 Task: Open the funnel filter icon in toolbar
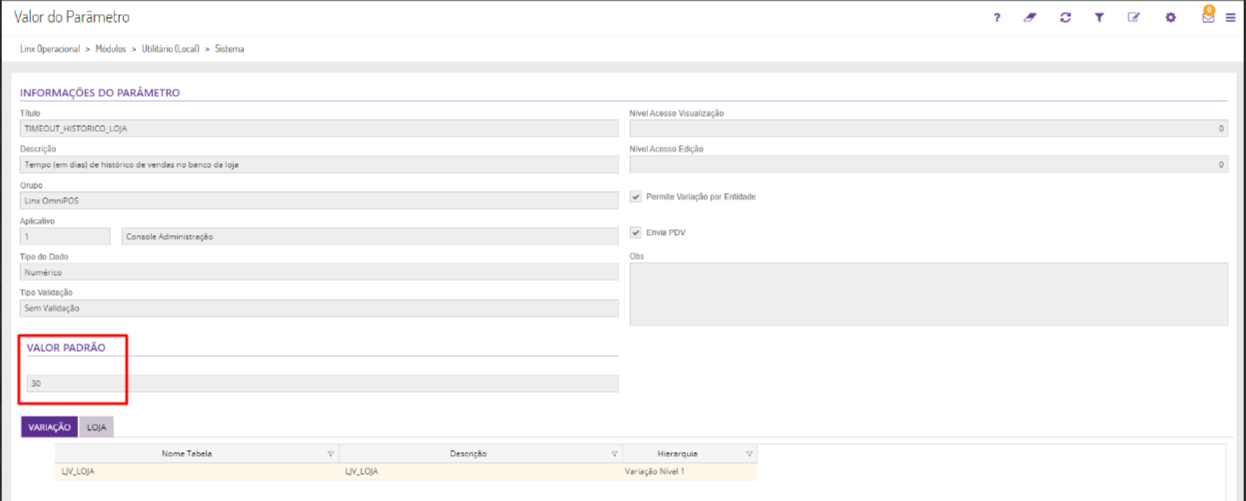pyautogui.click(x=1098, y=18)
